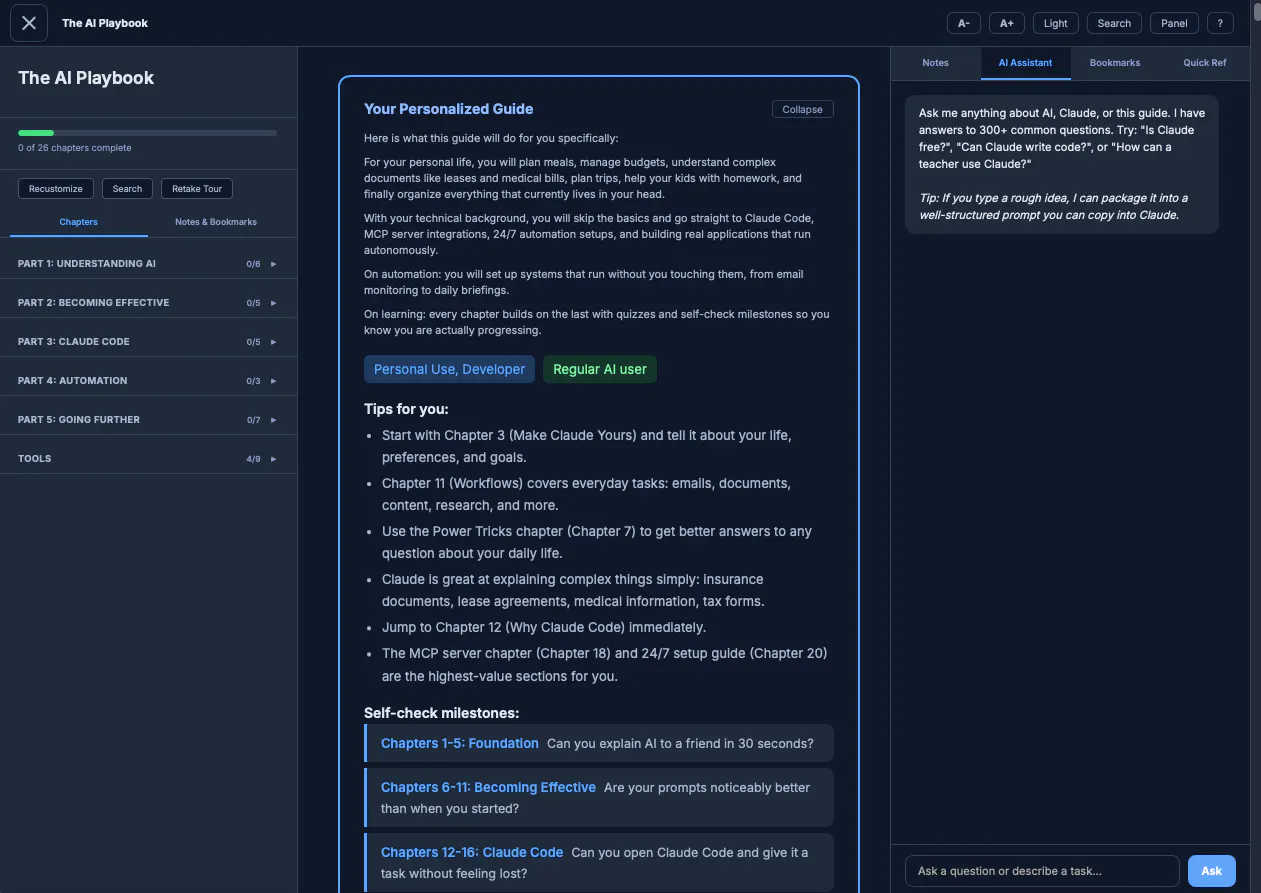The width and height of the screenshot is (1261, 893).
Task: Click the 0 of 26 chapters complete text
Action: coord(75,148)
